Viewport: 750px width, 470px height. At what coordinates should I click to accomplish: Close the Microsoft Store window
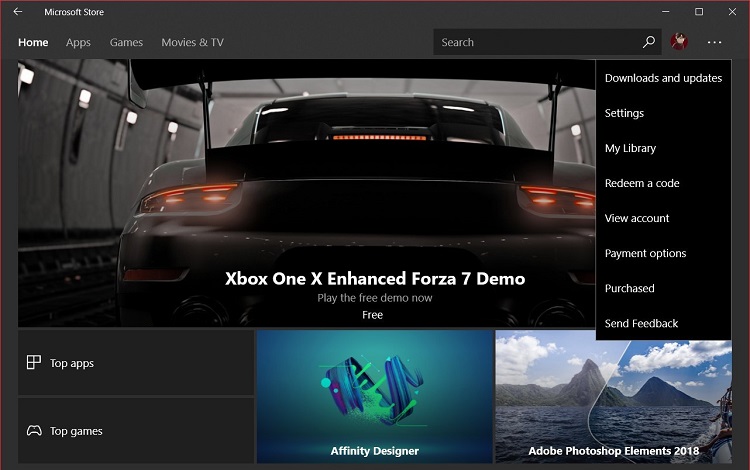[732, 11]
